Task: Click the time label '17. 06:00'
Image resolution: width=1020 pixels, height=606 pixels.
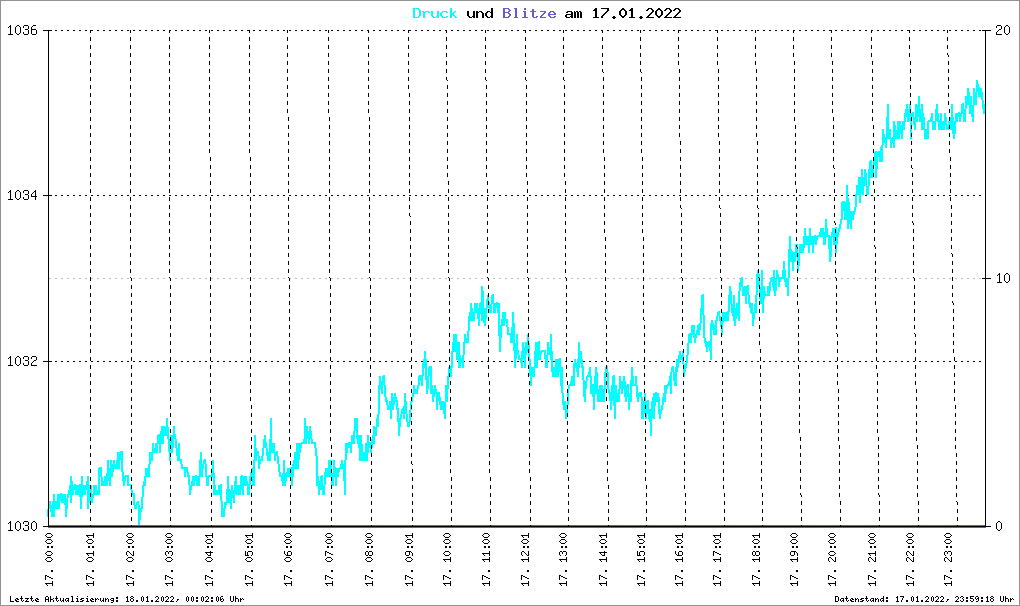Action: point(288,560)
